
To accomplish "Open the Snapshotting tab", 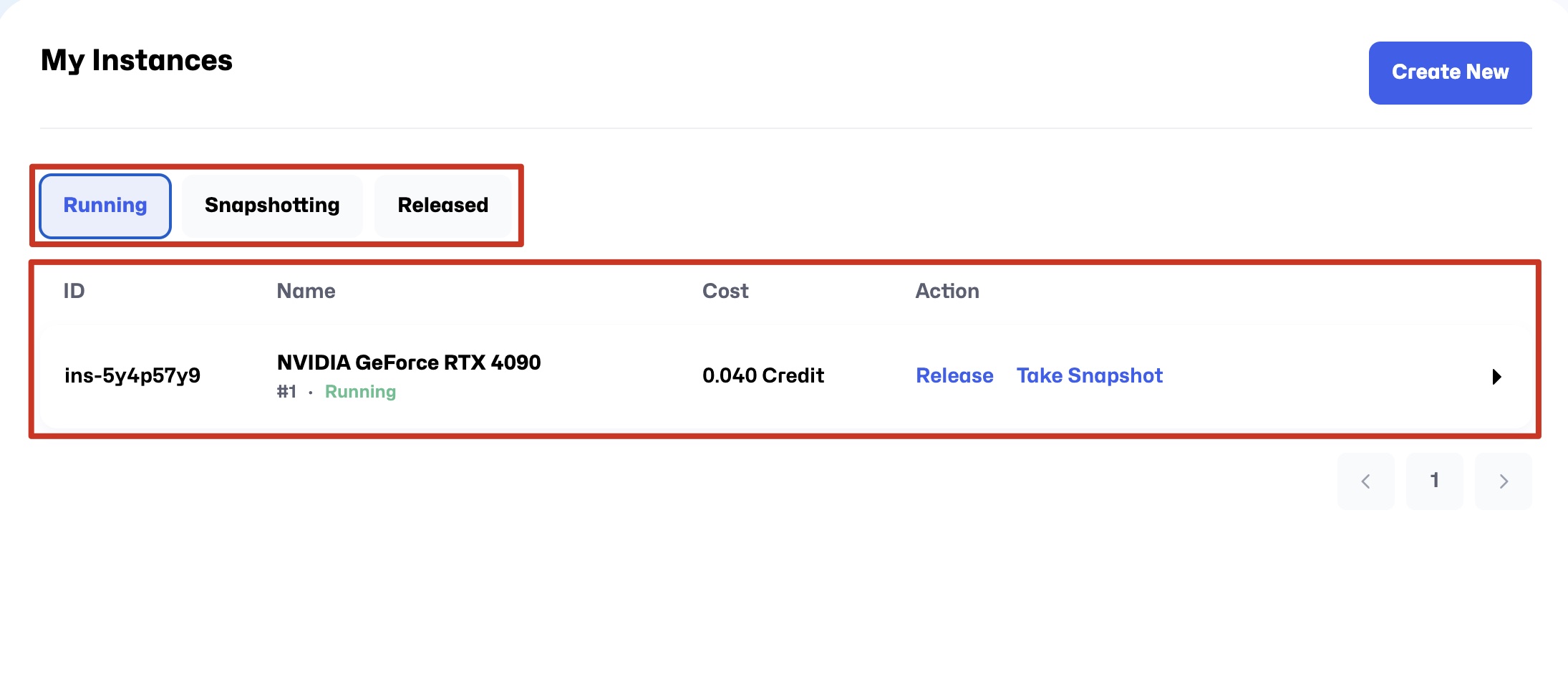I will tap(272, 206).
